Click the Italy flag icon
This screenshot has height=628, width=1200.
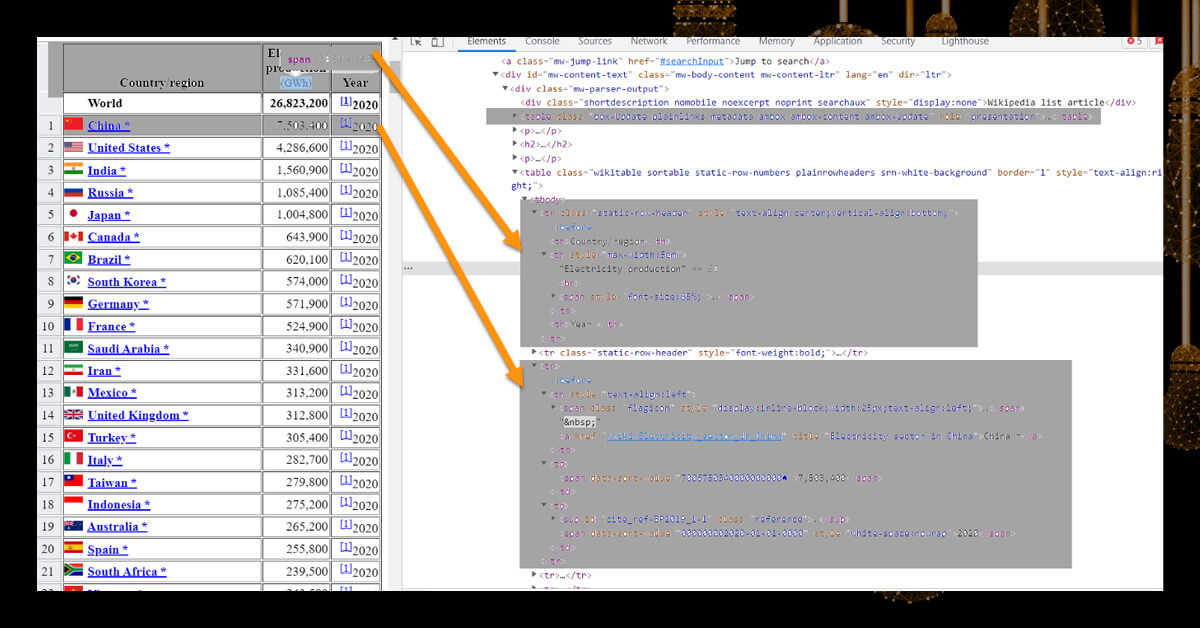[73, 459]
